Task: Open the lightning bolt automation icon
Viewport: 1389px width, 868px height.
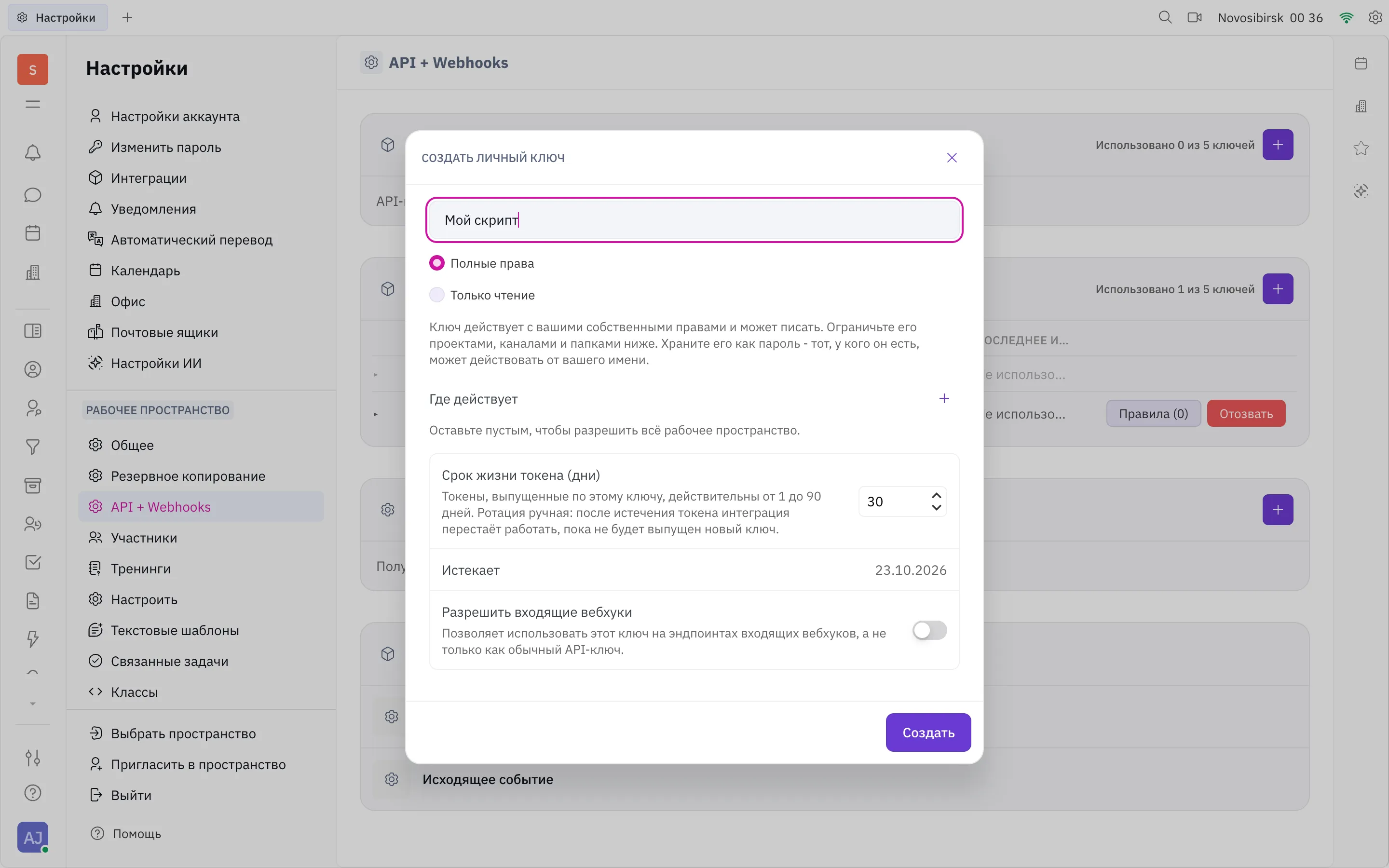Action: [33, 639]
